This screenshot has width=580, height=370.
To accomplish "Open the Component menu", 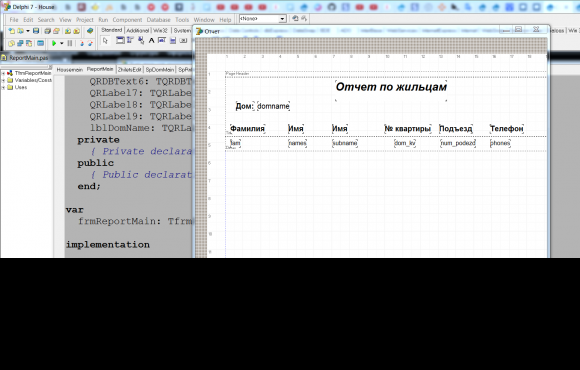I will [x=127, y=20].
